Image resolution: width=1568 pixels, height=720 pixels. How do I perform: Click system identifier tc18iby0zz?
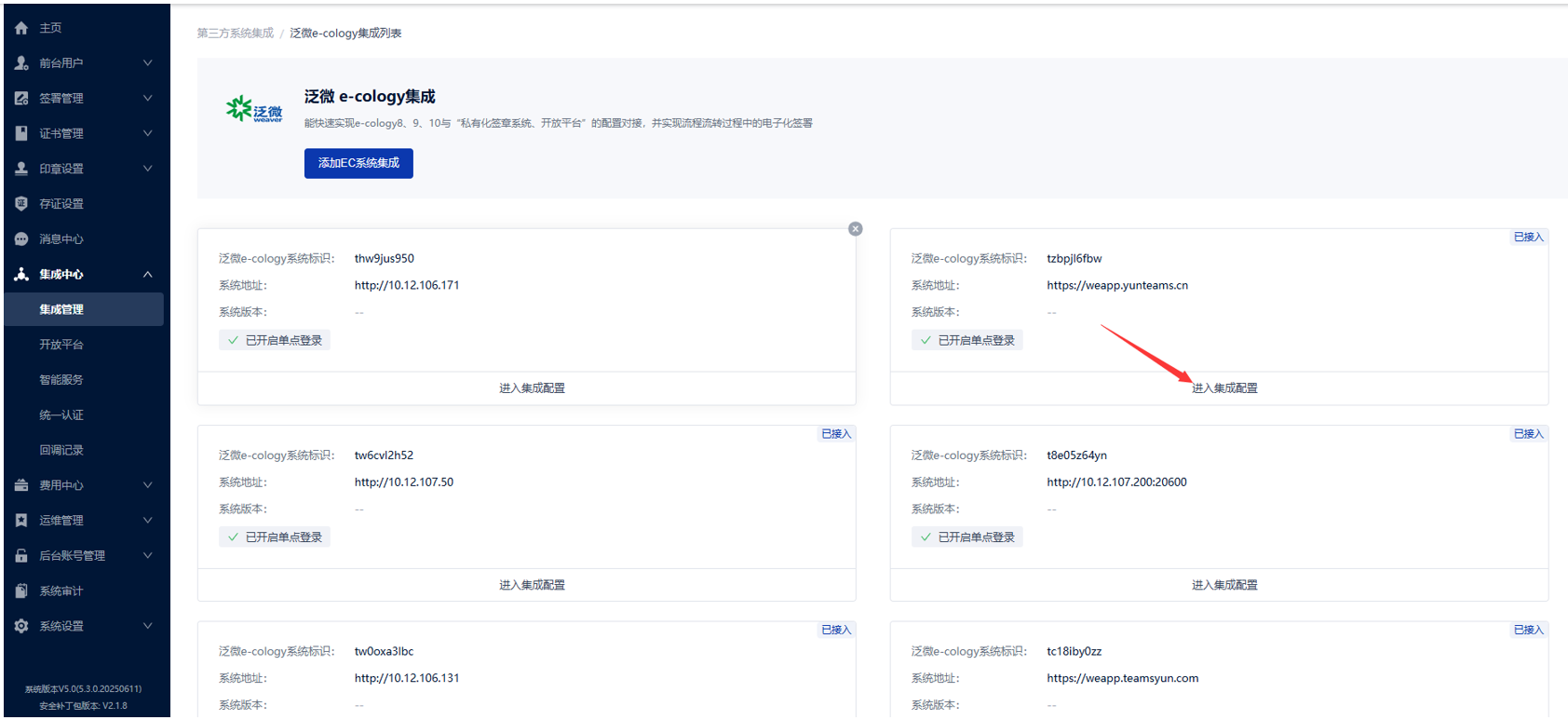[x=1075, y=652]
